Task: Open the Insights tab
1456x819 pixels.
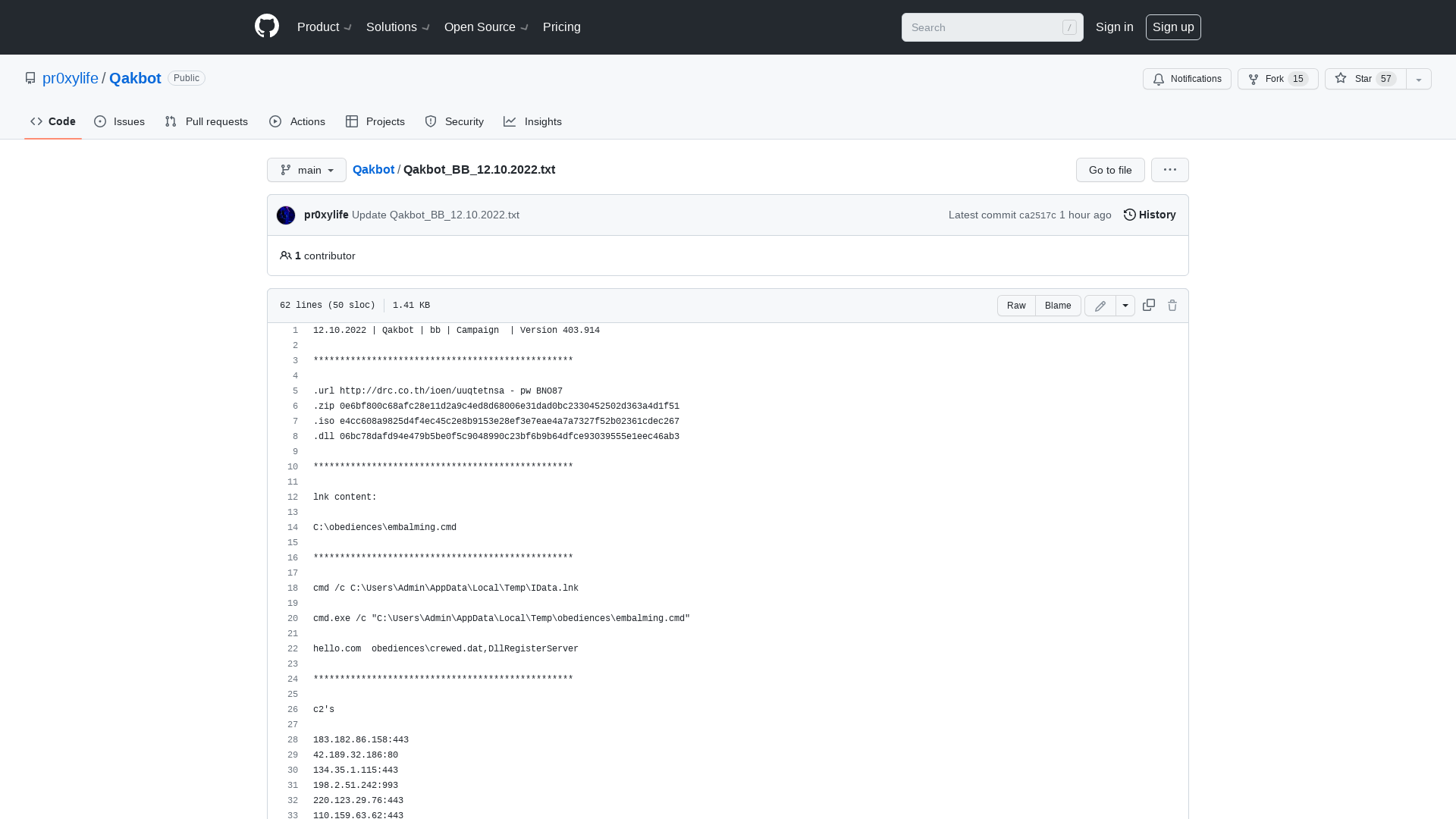Action: pos(533,121)
